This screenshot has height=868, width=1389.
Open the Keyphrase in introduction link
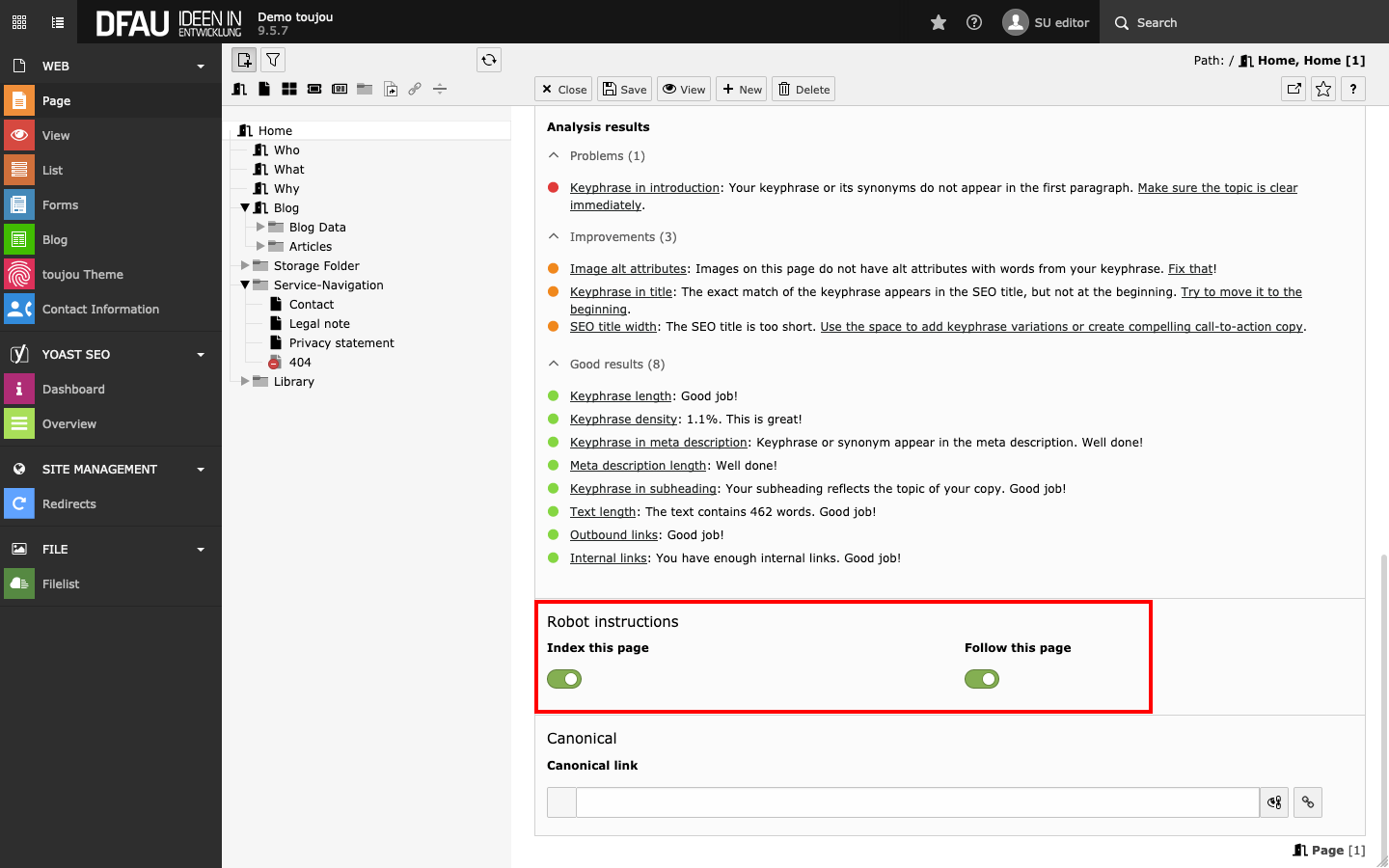pyautogui.click(x=644, y=188)
